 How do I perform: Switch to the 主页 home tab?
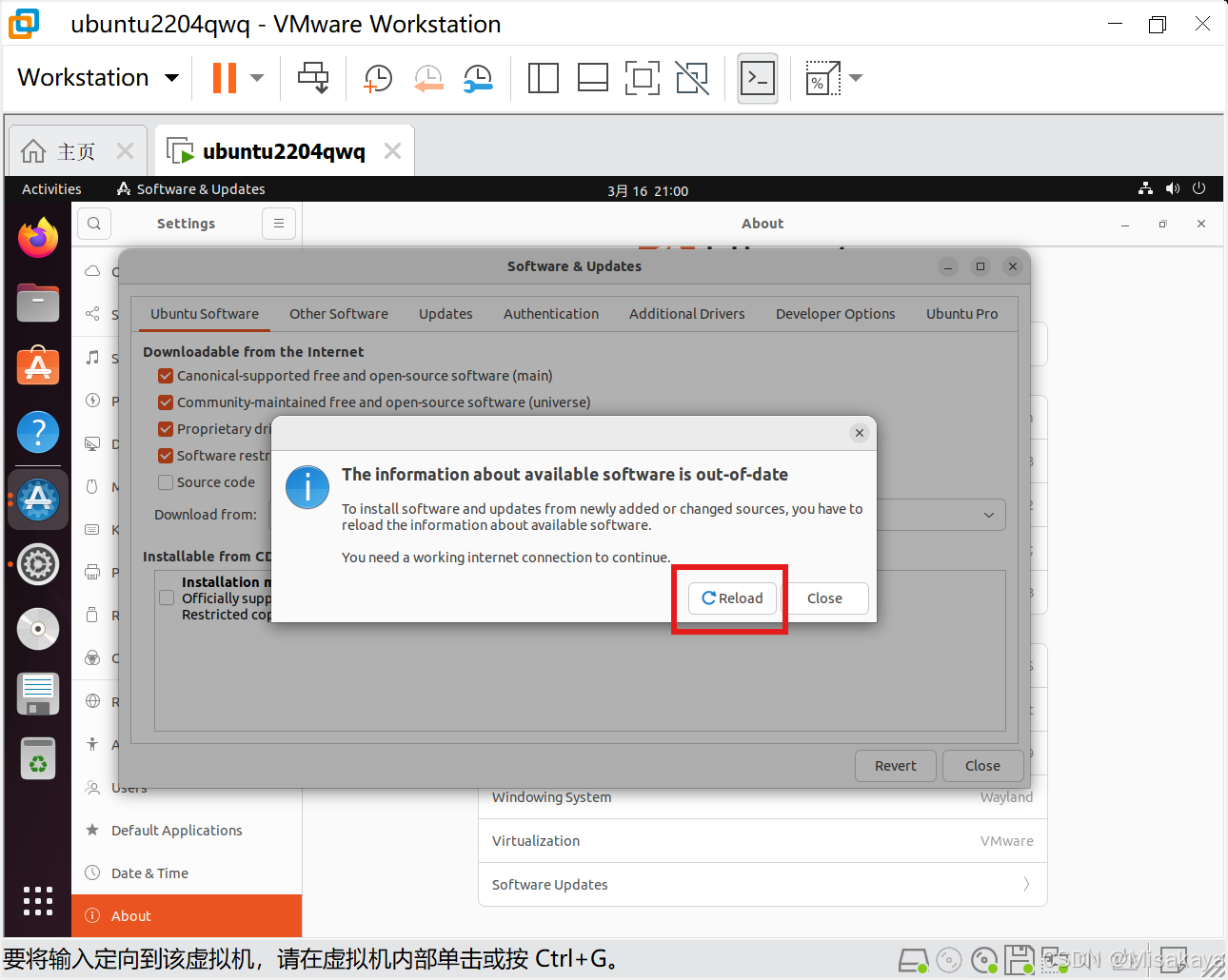click(76, 151)
